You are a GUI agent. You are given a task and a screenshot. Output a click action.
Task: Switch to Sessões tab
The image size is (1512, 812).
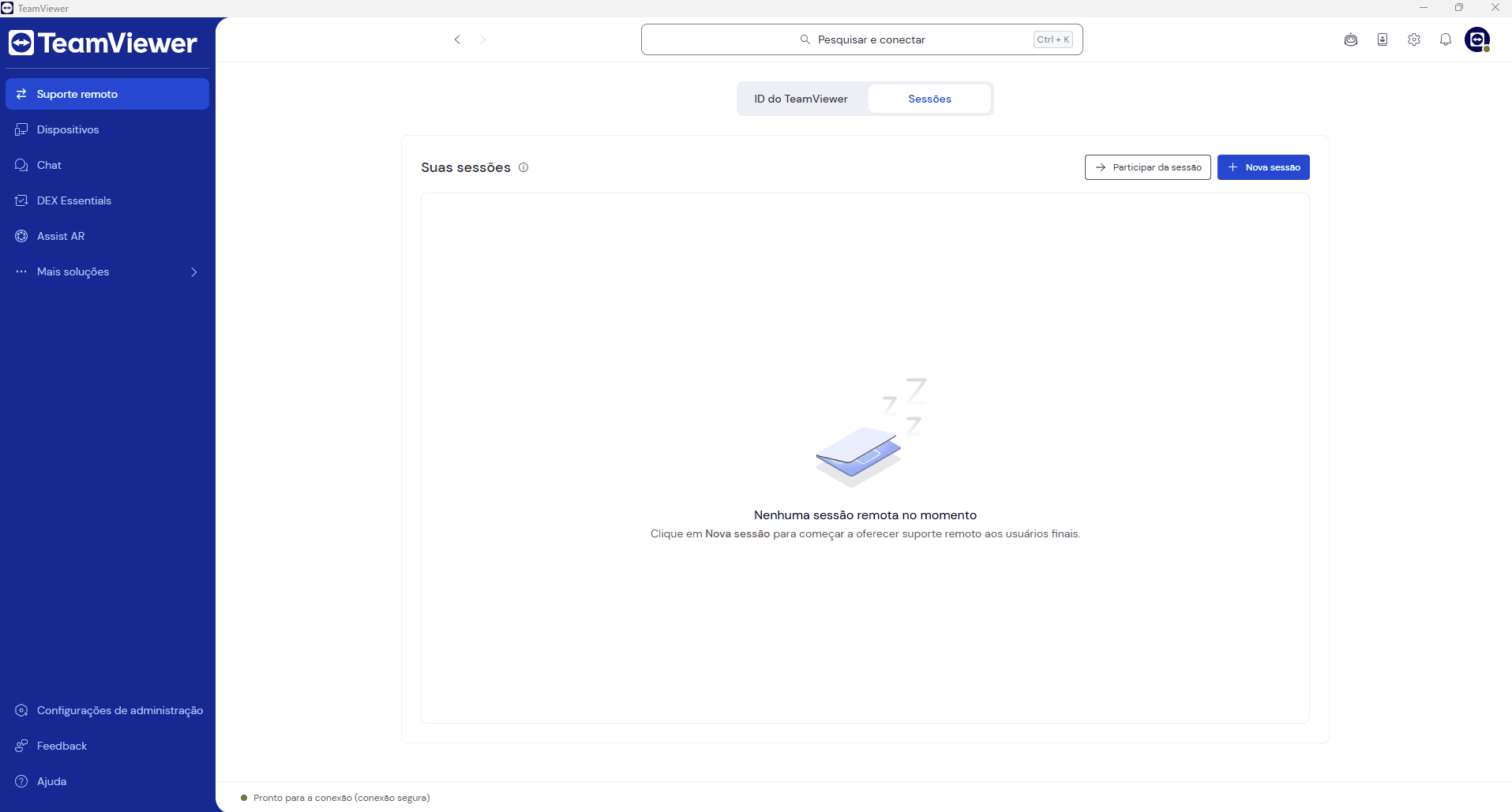pos(929,99)
